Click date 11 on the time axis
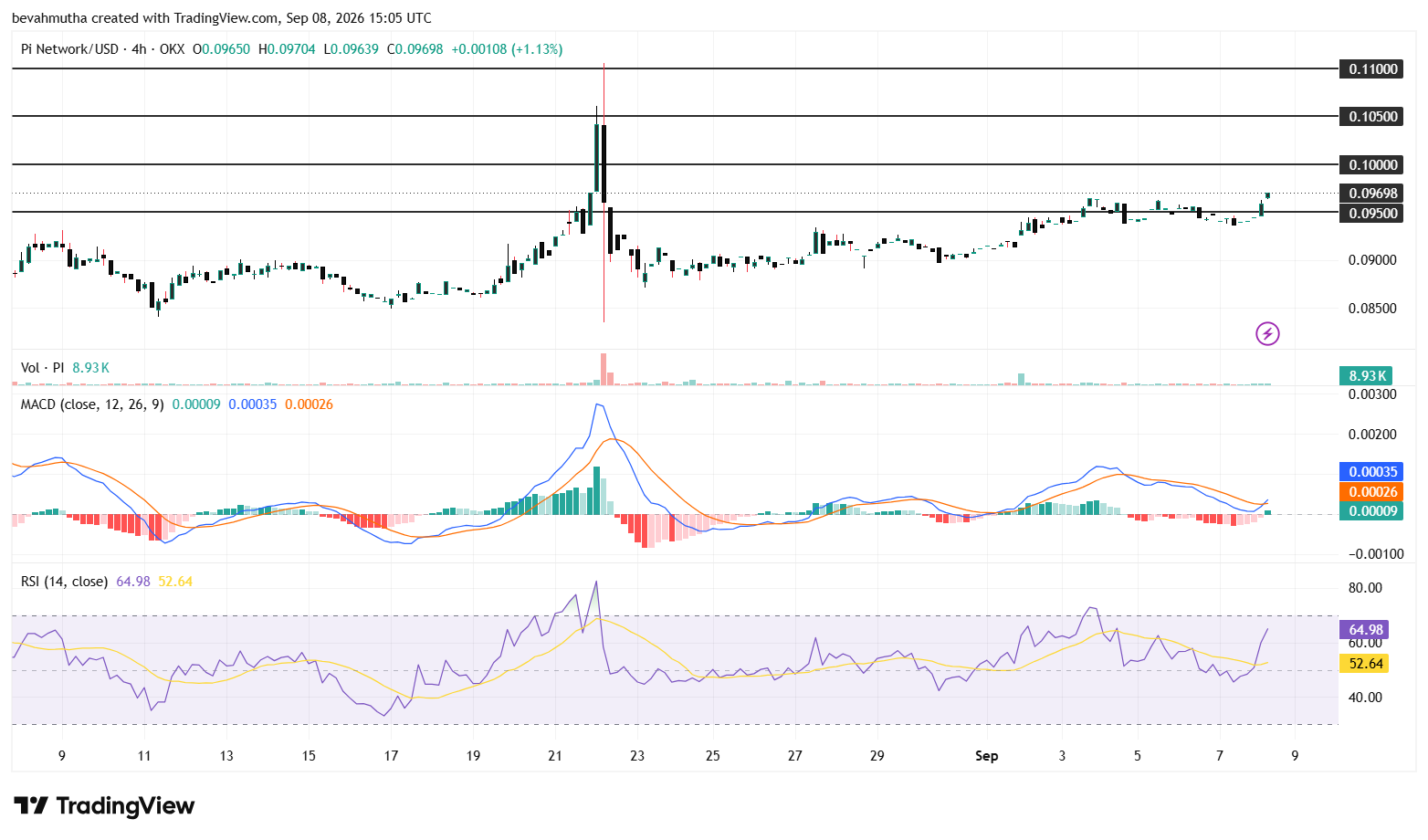 144,755
